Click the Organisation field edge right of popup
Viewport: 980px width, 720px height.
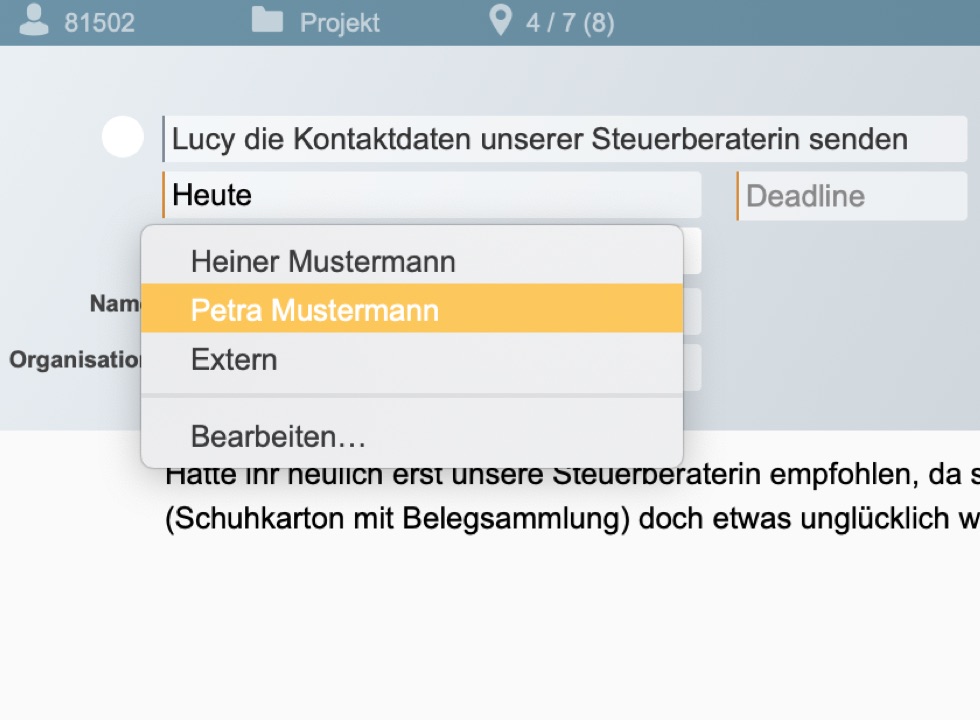pyautogui.click(x=692, y=367)
